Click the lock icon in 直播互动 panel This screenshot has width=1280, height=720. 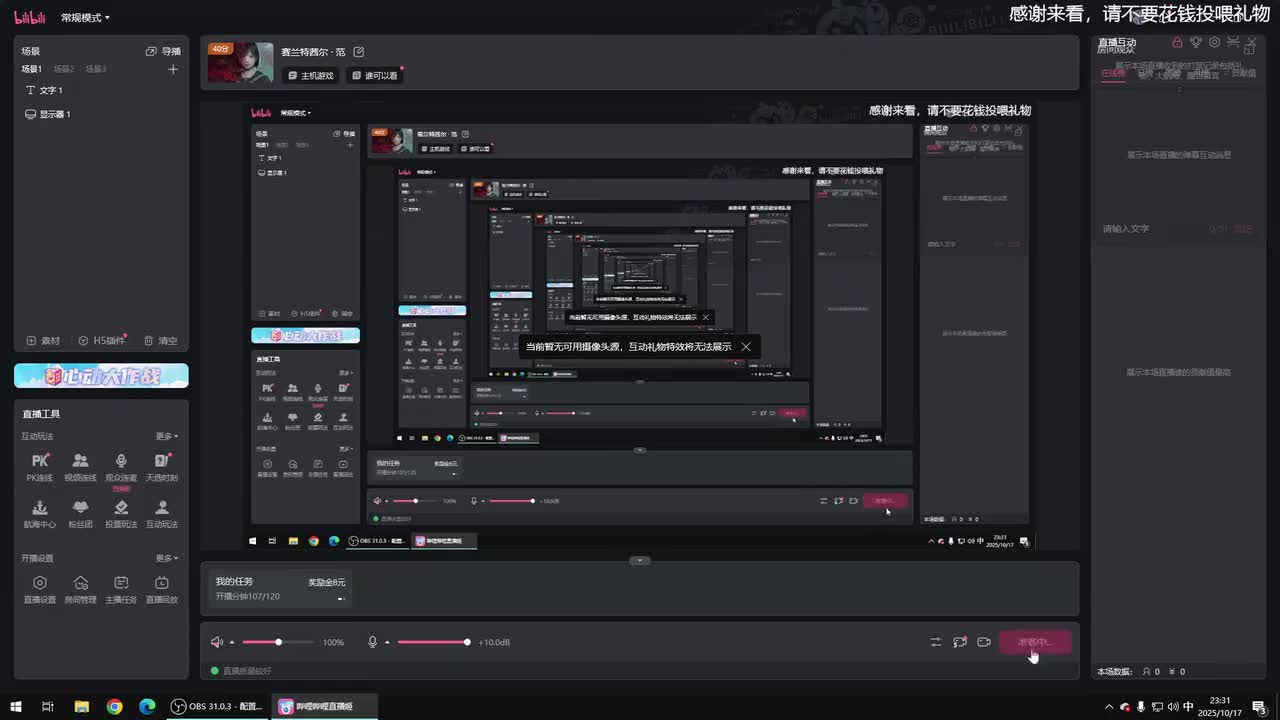1177,42
